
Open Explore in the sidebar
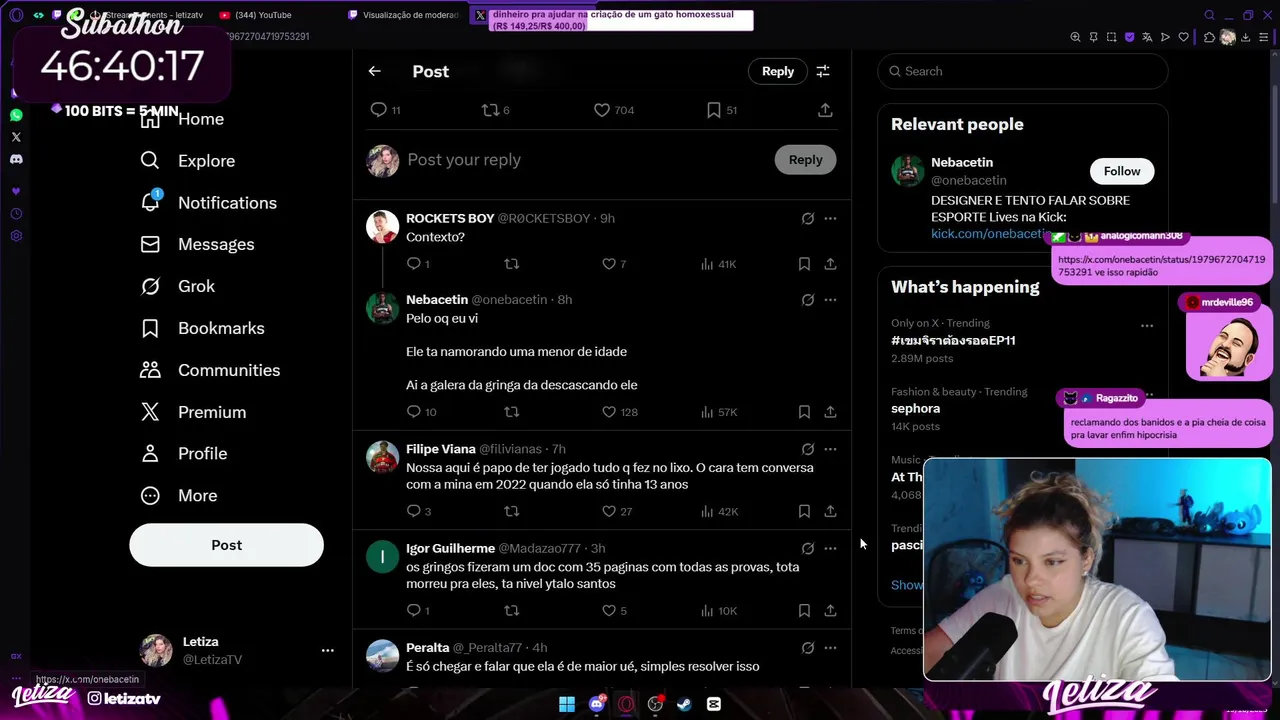188,161
